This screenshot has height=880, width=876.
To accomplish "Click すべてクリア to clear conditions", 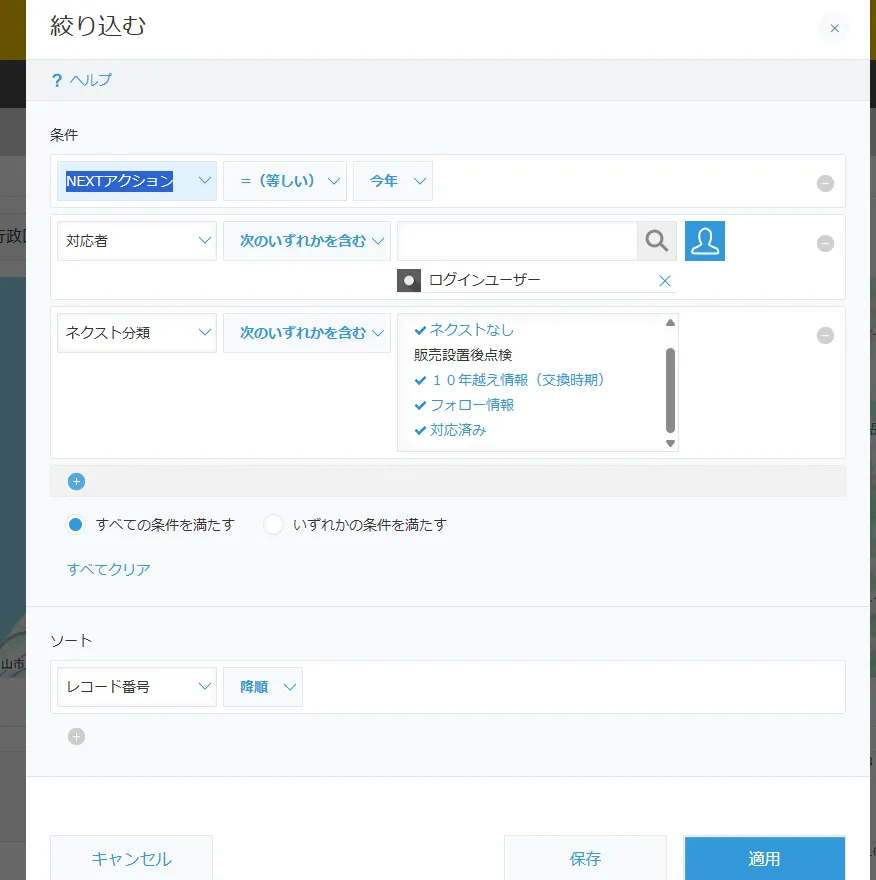I will coord(109,569).
